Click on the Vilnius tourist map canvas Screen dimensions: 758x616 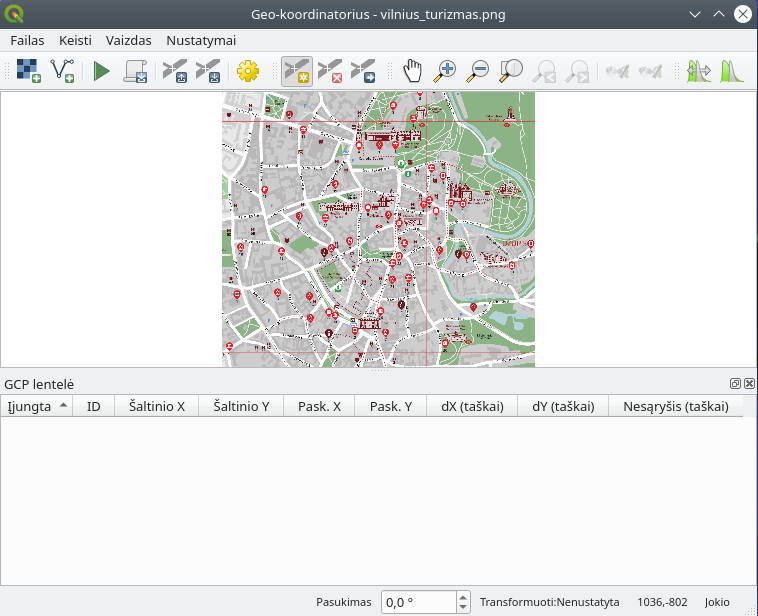click(x=379, y=229)
